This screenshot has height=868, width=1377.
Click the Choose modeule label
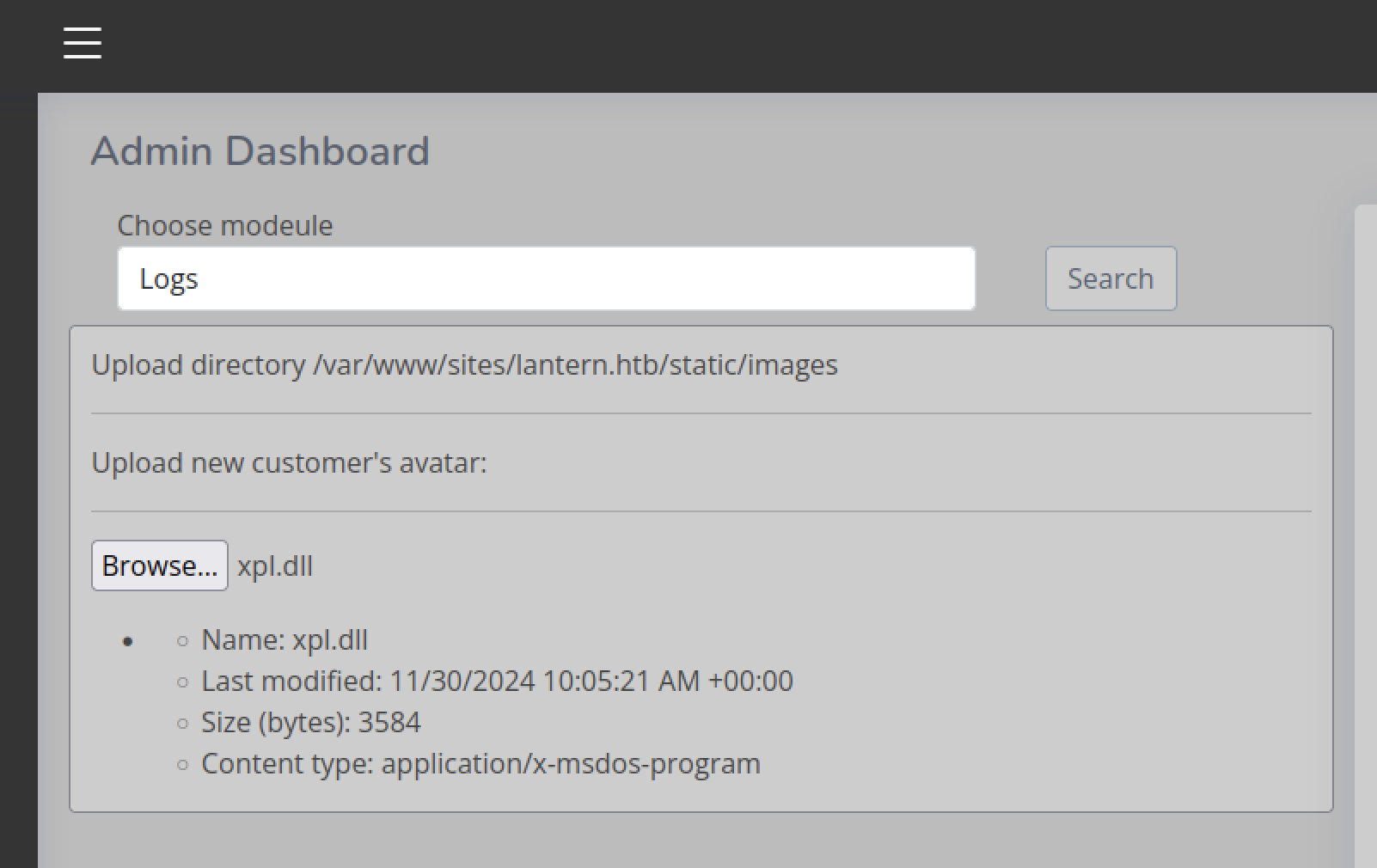(224, 225)
